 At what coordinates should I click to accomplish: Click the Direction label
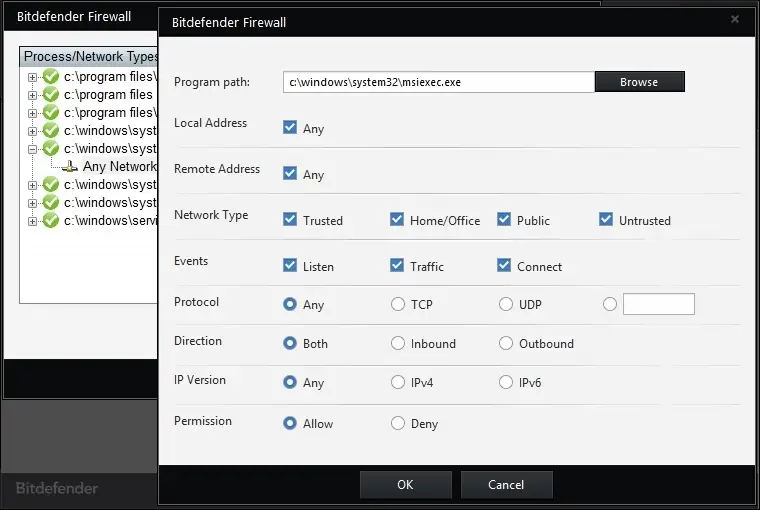[x=198, y=341]
